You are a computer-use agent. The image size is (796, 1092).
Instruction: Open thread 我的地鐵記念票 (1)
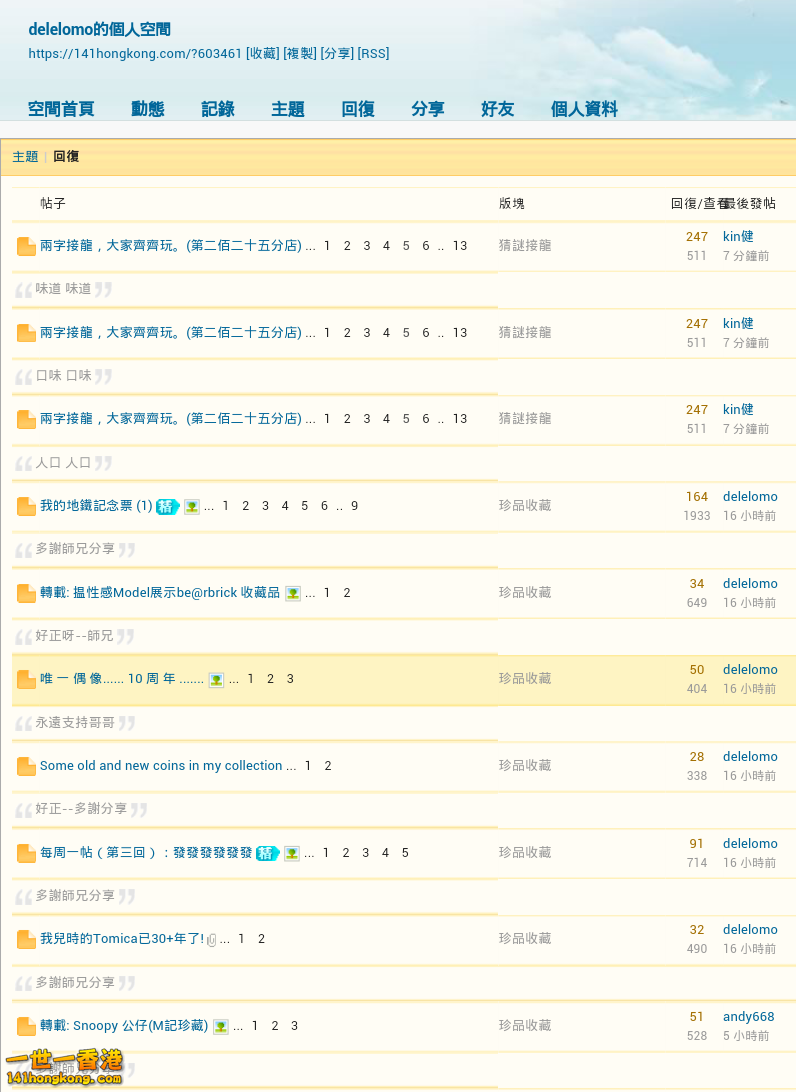96,506
